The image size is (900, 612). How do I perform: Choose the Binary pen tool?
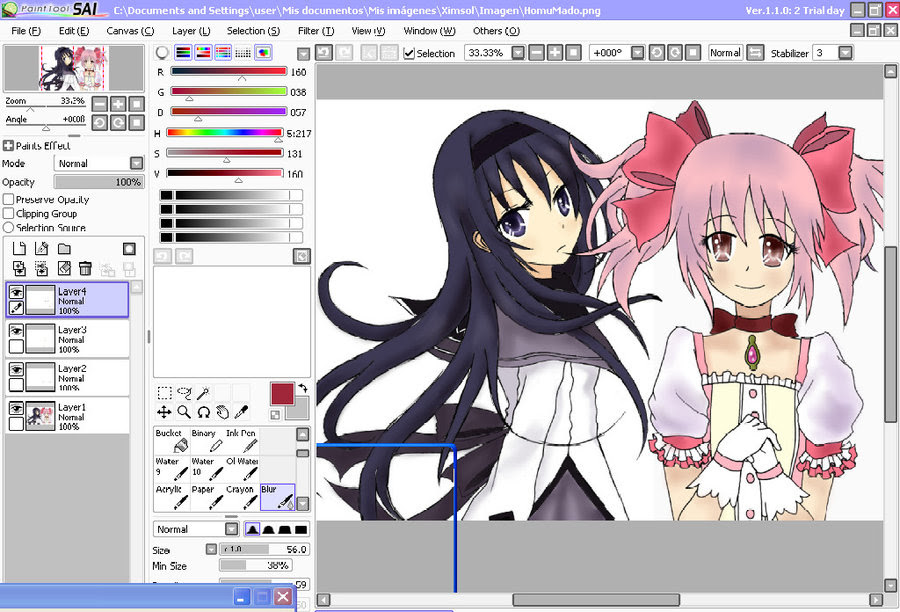pos(207,440)
